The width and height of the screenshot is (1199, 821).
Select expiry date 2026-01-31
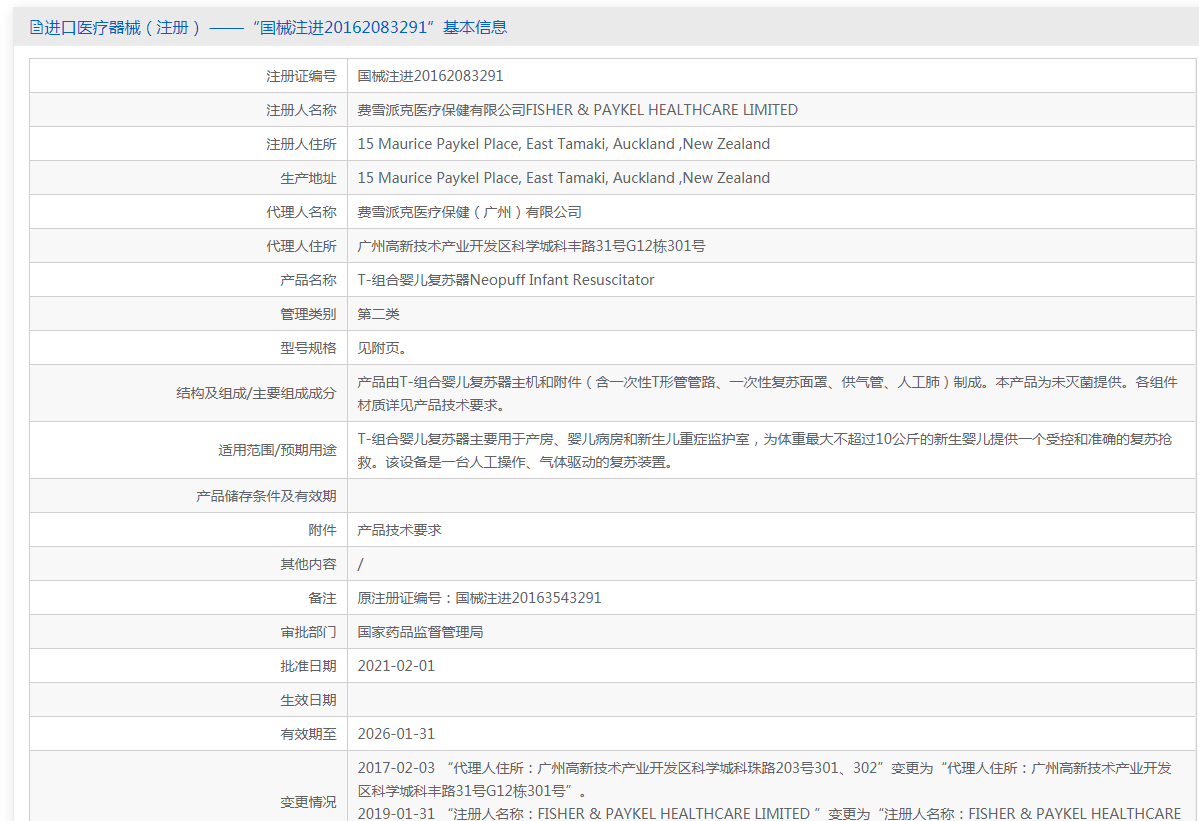[x=396, y=734]
